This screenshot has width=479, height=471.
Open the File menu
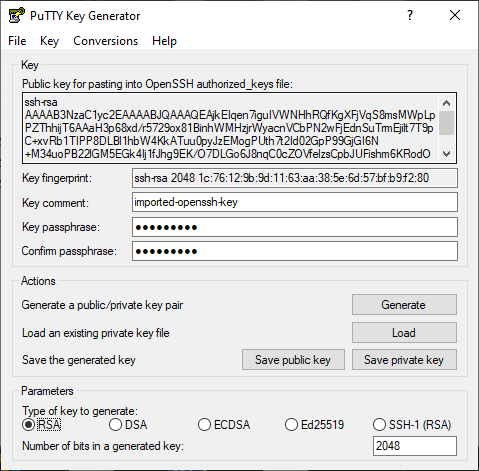[x=17, y=41]
